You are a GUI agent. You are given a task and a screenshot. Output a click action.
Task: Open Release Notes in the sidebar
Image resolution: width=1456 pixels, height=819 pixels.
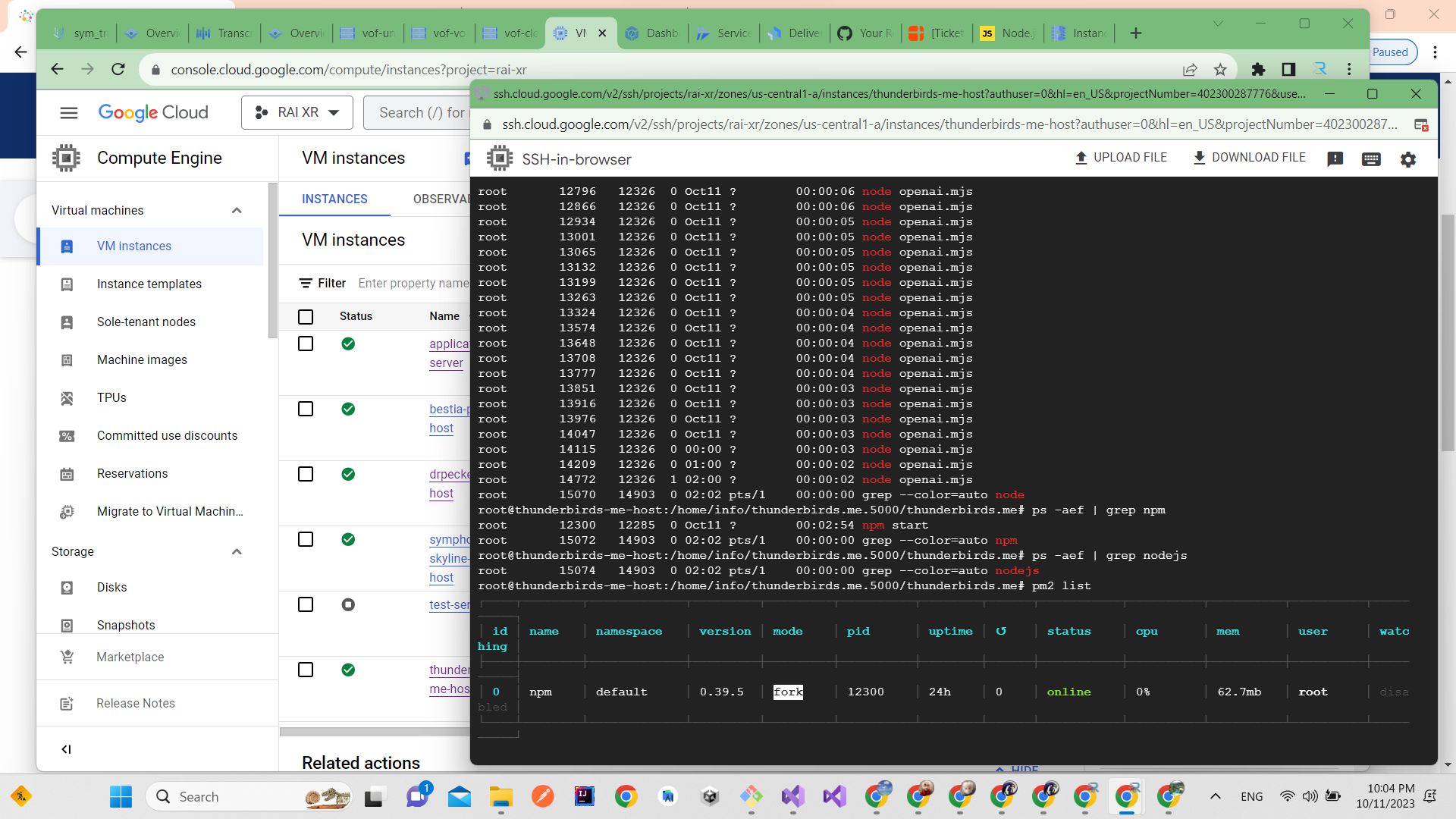point(135,703)
